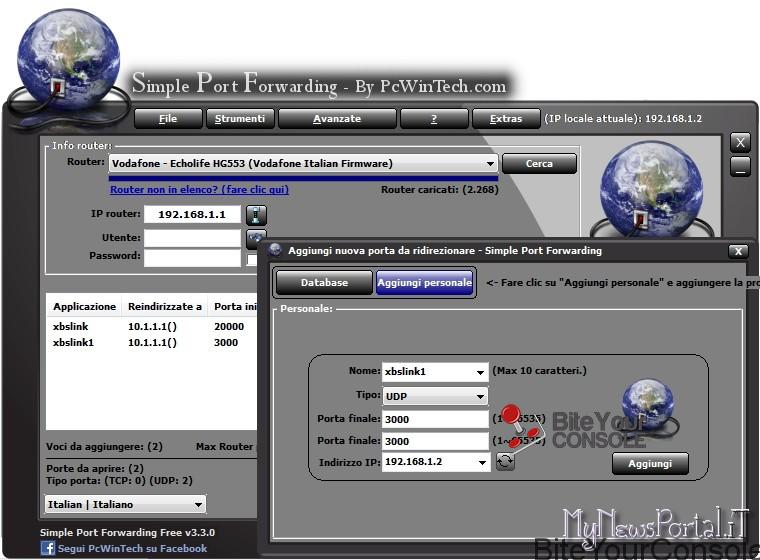The image size is (760, 560).
Task: Click the Applicazione column header
Action: click(84, 306)
